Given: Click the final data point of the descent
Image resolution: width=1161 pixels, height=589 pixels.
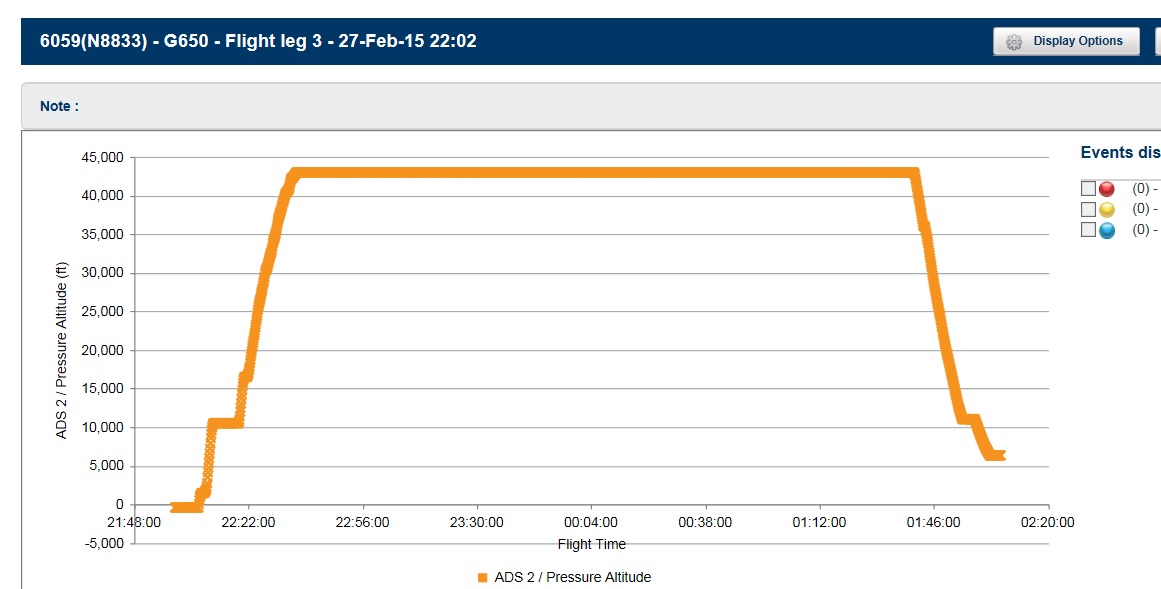Looking at the screenshot, I should pyautogui.click(x=999, y=456).
